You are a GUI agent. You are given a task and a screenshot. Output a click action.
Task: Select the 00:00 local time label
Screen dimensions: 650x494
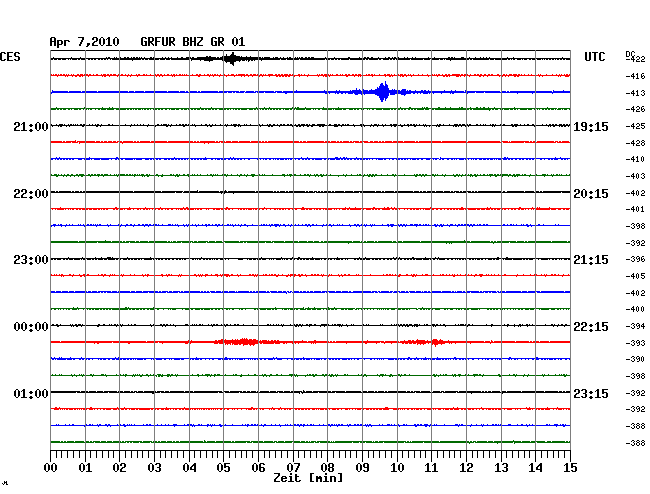click(31, 327)
